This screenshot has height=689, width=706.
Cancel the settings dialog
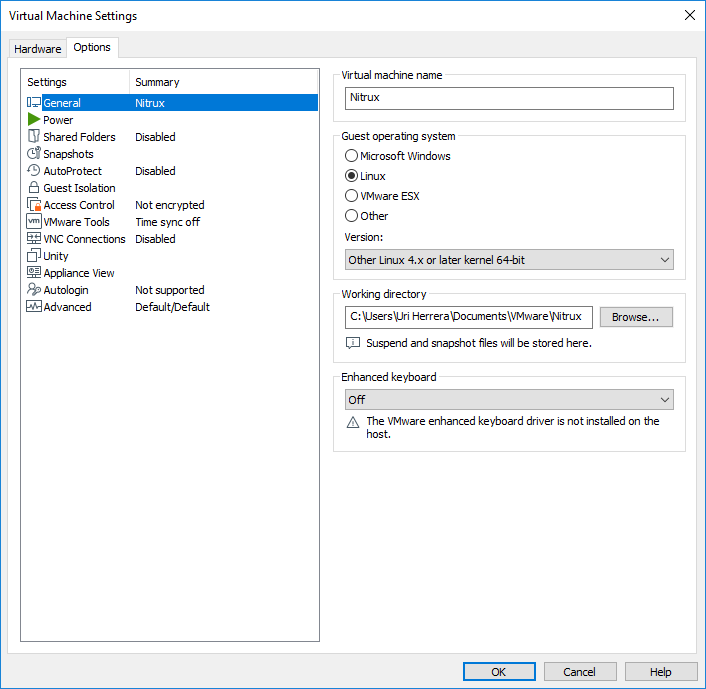tap(579, 672)
